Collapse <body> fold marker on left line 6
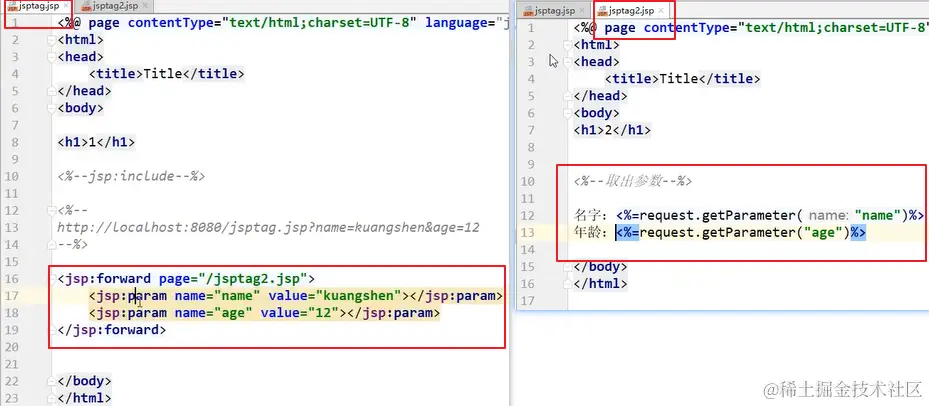This screenshot has width=929, height=406. tap(52, 108)
